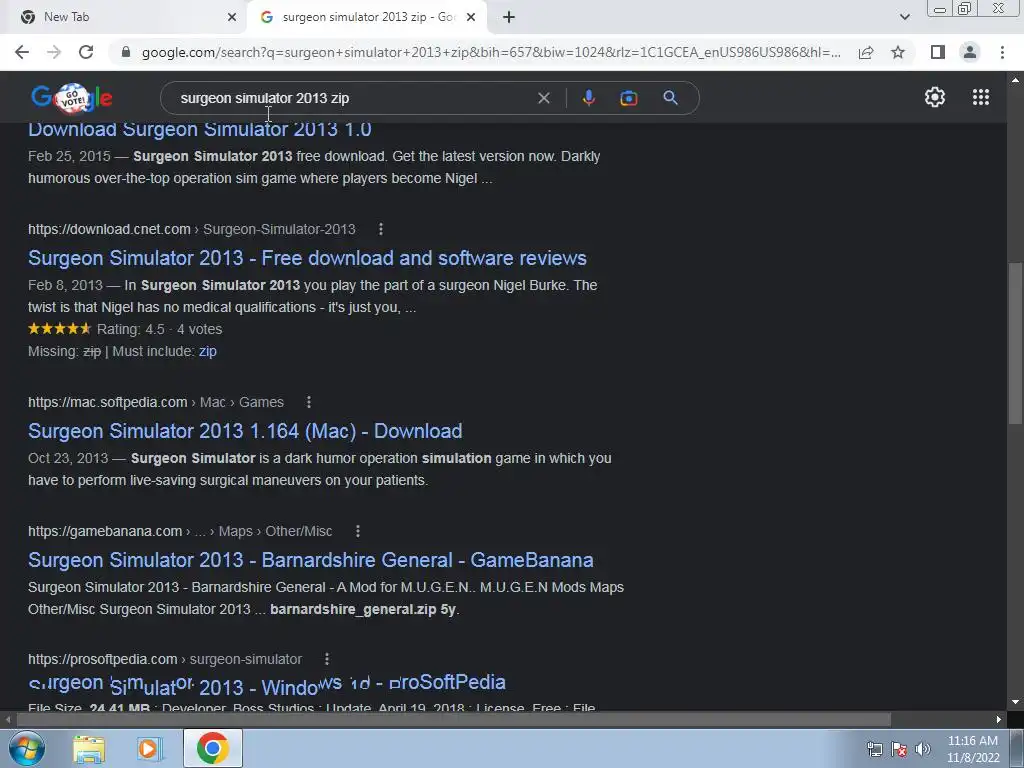Viewport: 1024px width, 768px height.
Task: Open the tab search dropdown
Action: [904, 17]
